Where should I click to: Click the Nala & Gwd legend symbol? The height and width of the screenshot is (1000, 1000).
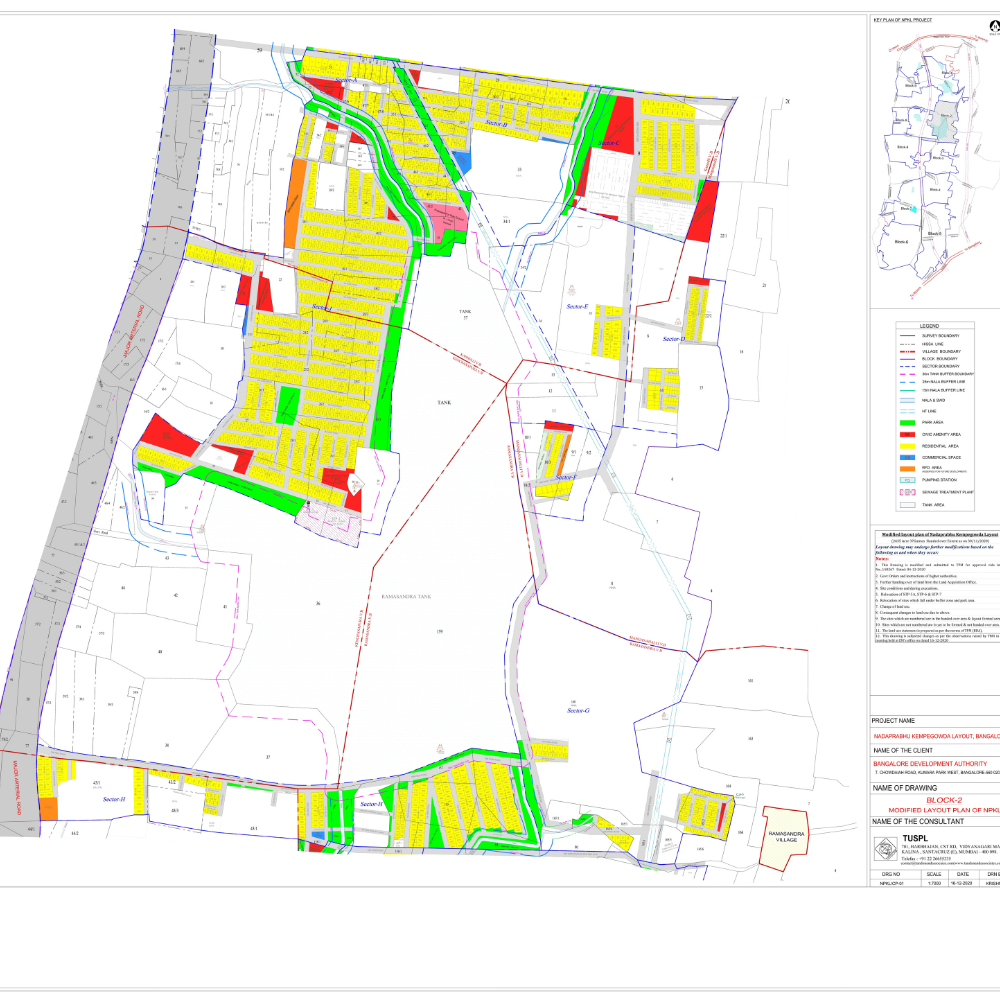click(908, 401)
